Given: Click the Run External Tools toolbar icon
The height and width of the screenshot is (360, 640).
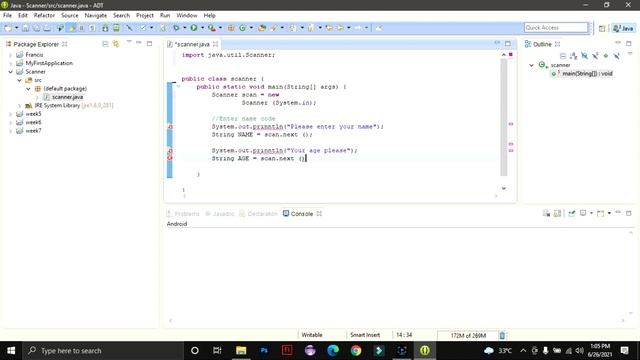Looking at the screenshot, I should pos(211,28).
